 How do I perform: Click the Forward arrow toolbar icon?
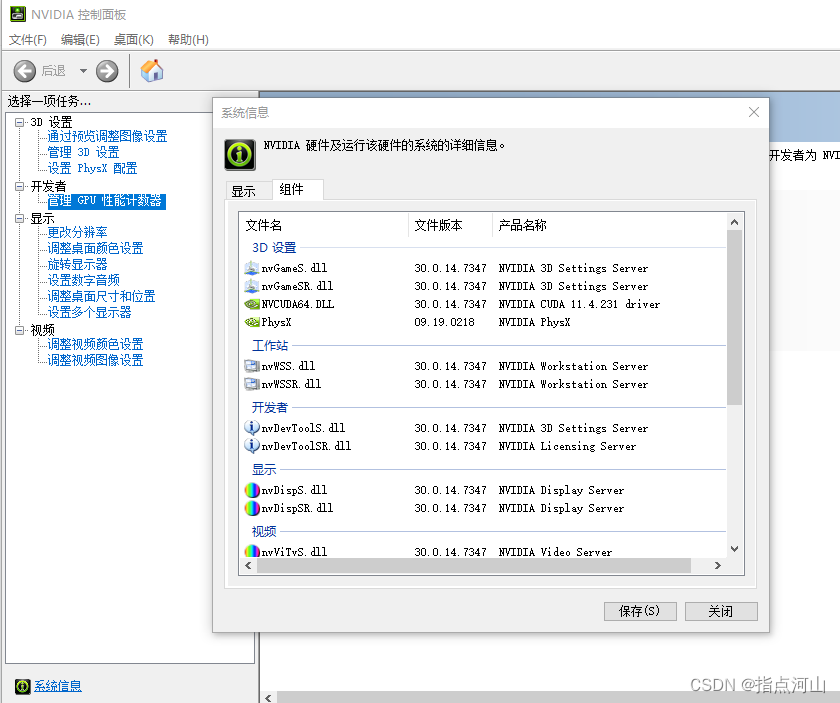point(107,71)
